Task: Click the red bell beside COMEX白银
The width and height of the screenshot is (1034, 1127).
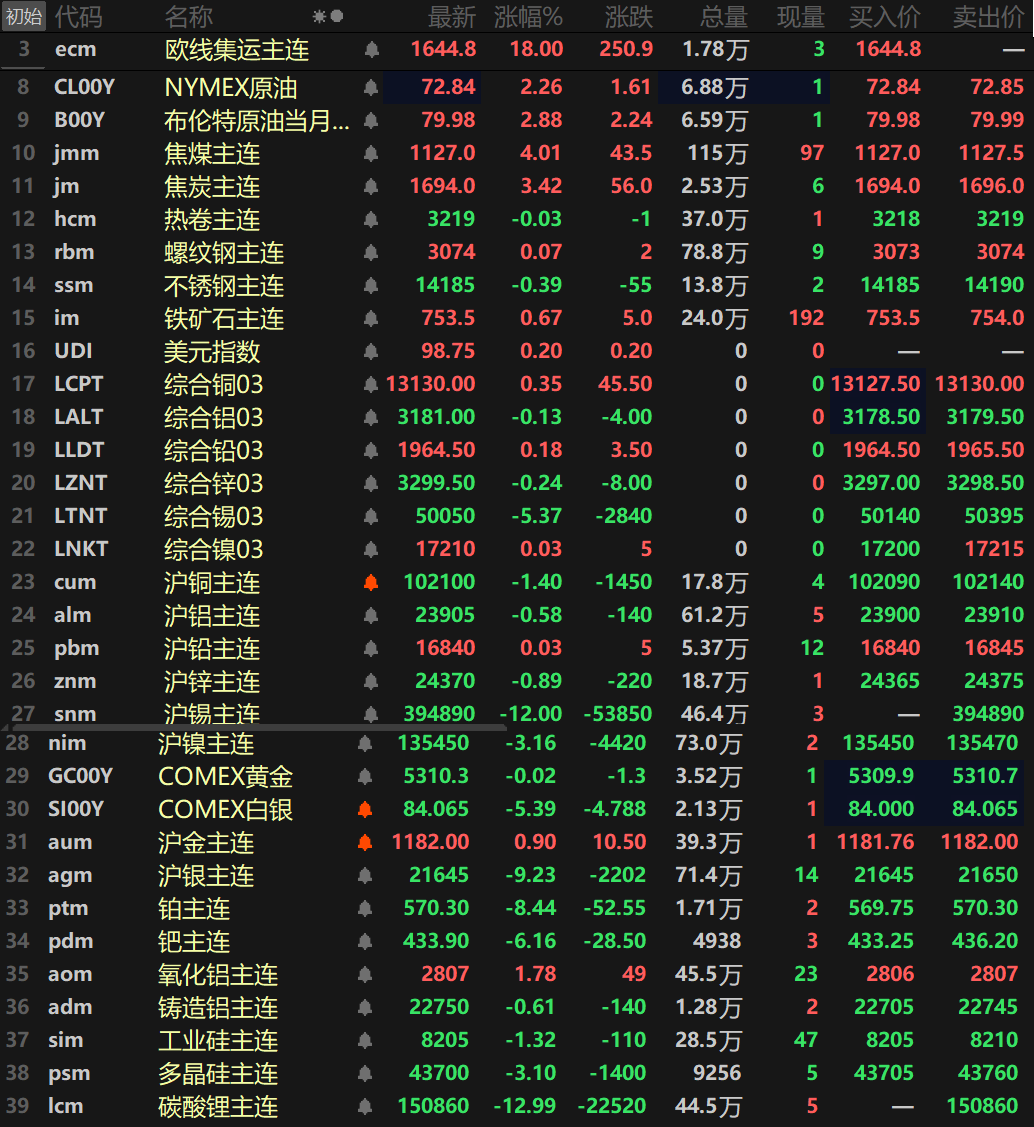Action: [x=365, y=809]
